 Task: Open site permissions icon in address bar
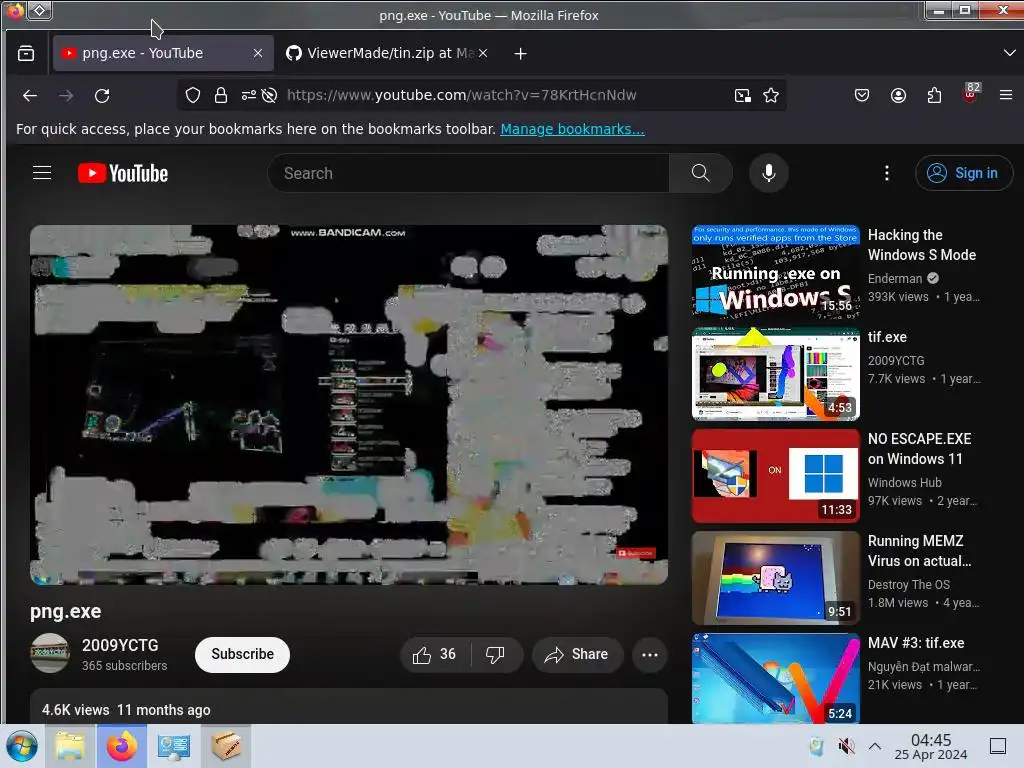point(248,95)
